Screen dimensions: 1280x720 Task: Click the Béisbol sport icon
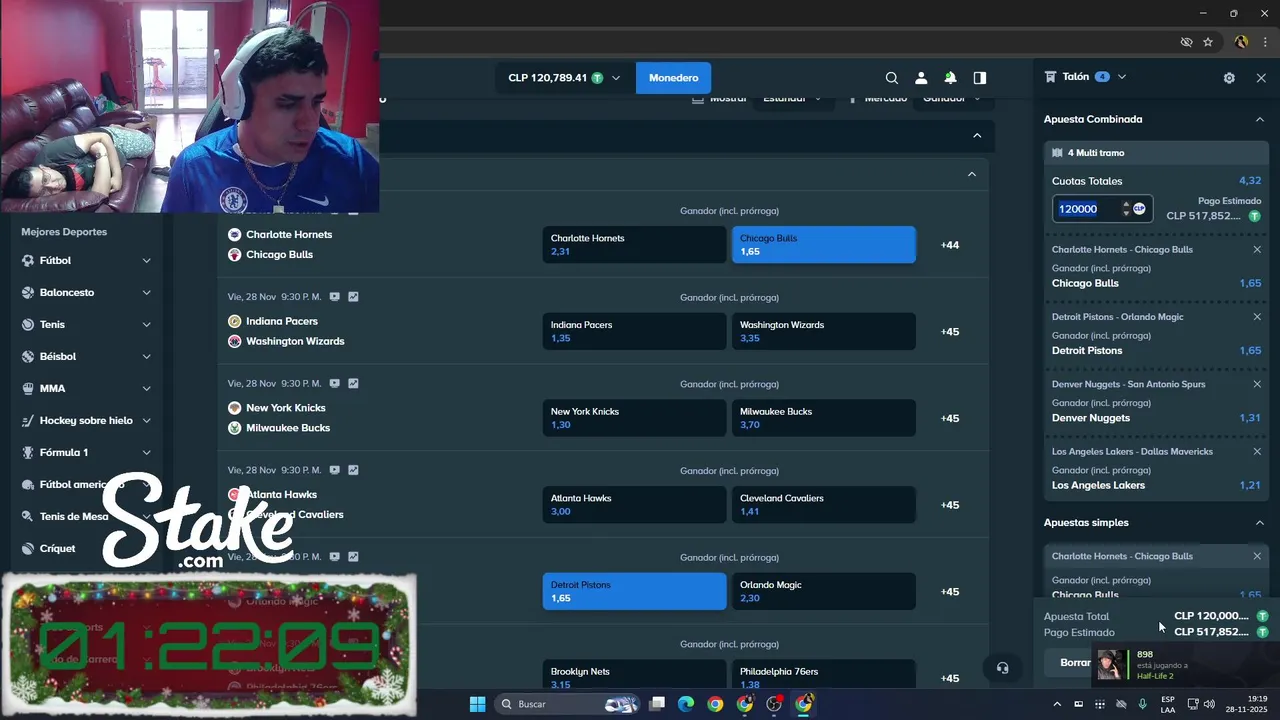pyautogui.click(x=28, y=356)
